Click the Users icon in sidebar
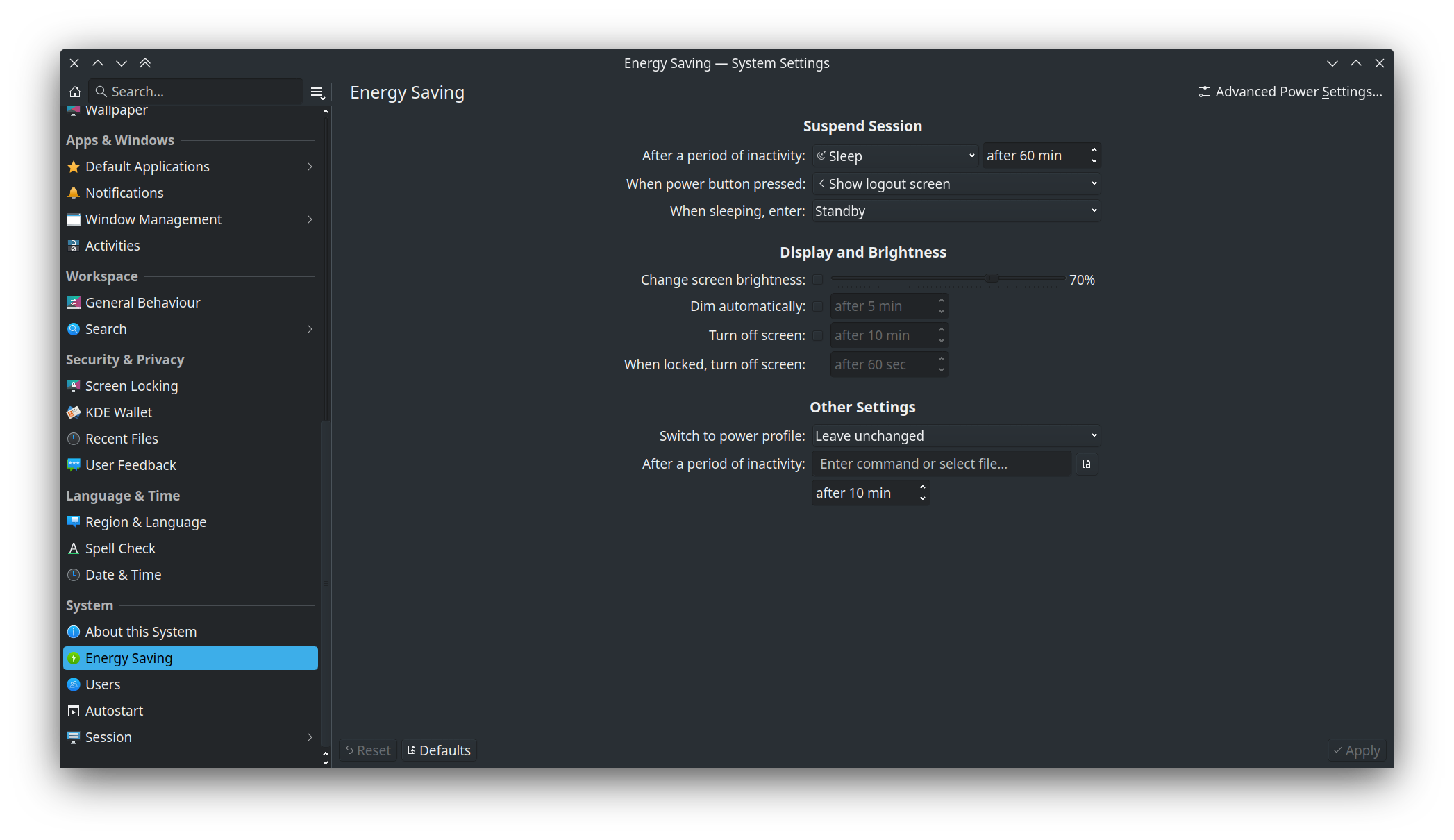The width and height of the screenshot is (1454, 840). pyautogui.click(x=74, y=684)
